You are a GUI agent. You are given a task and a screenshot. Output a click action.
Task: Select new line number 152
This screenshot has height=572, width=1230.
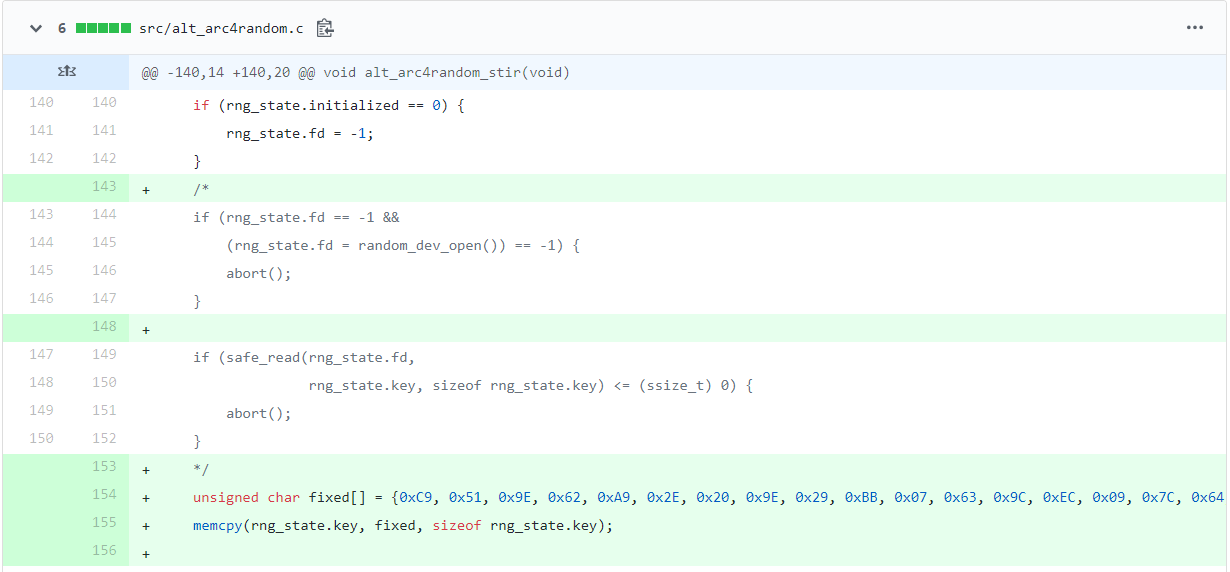point(104,438)
